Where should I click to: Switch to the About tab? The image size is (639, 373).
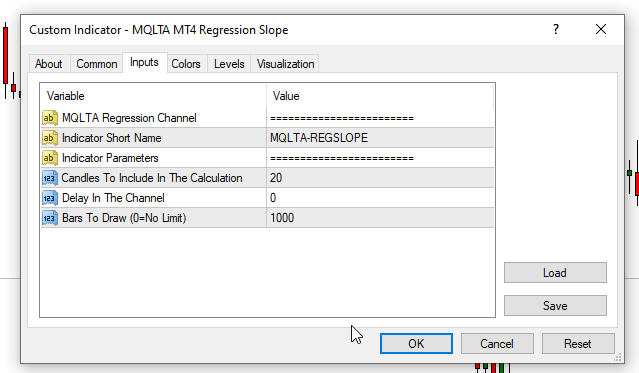pyautogui.click(x=49, y=64)
